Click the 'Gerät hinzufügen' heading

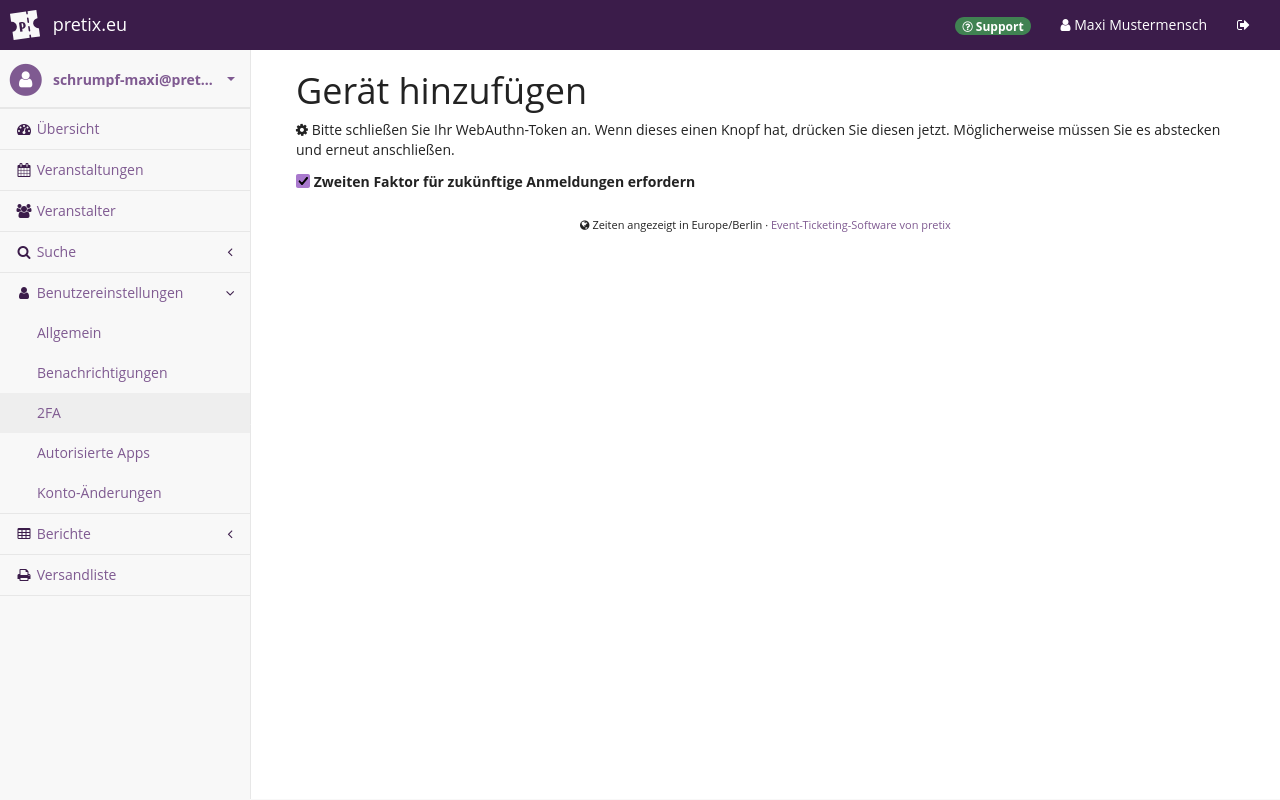[x=441, y=91]
